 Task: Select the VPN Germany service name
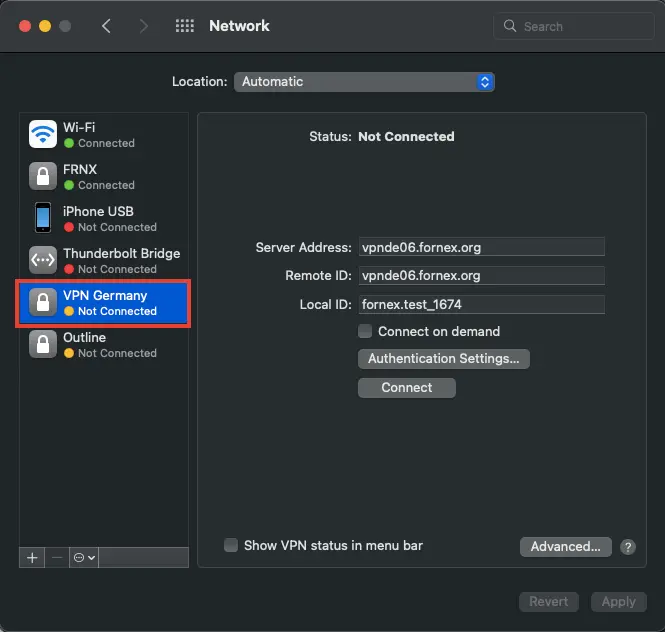(x=105, y=295)
